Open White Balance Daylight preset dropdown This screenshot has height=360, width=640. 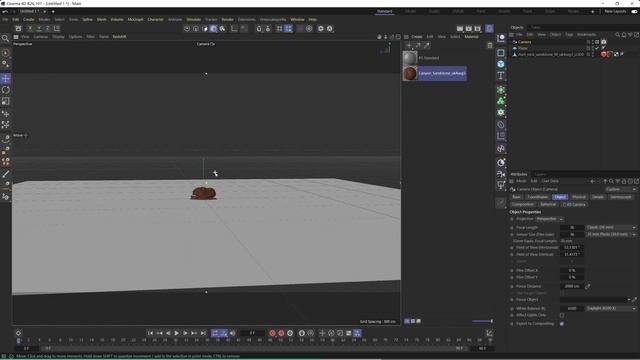(x=611, y=309)
